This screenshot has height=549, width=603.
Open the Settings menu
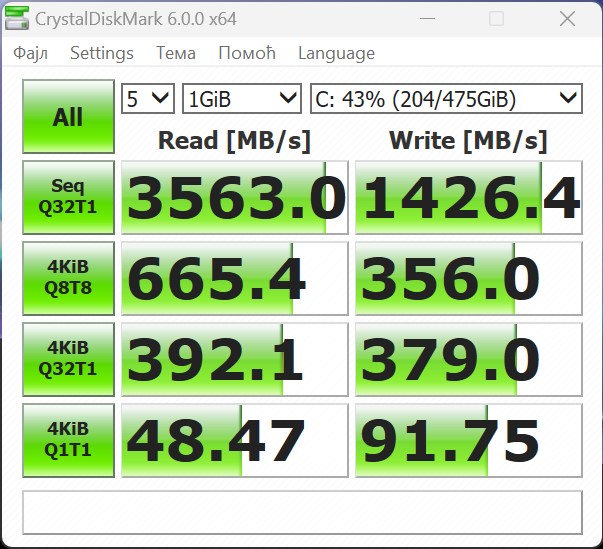click(x=102, y=53)
